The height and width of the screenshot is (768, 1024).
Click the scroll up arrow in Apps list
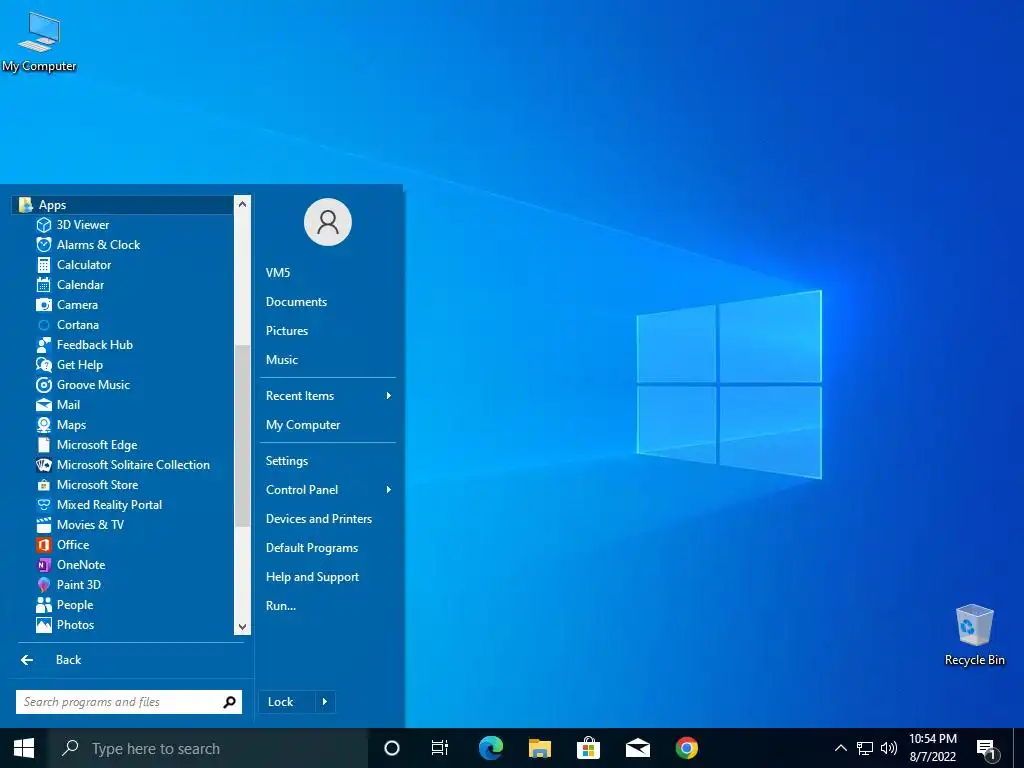click(242, 204)
